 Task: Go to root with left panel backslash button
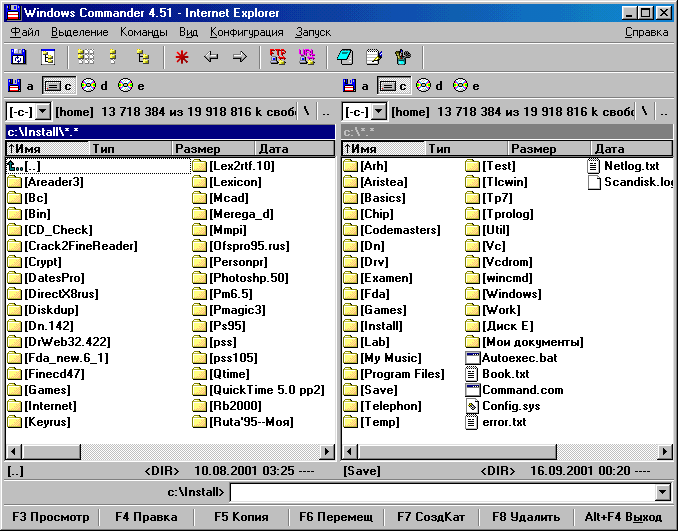(x=307, y=112)
